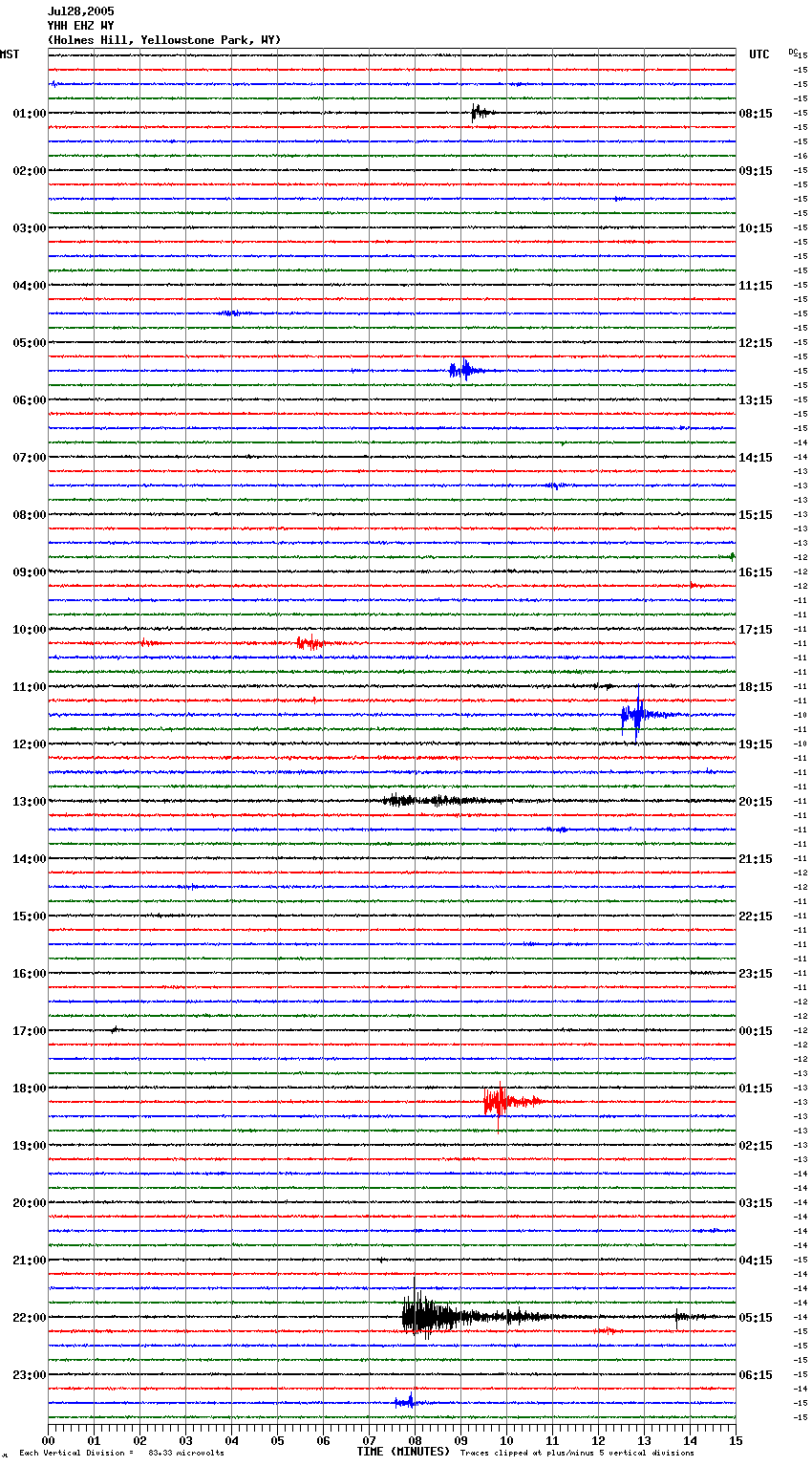Click the '00' minute axis tick label
This screenshot has width=812, height=1466.
coord(49,1440)
